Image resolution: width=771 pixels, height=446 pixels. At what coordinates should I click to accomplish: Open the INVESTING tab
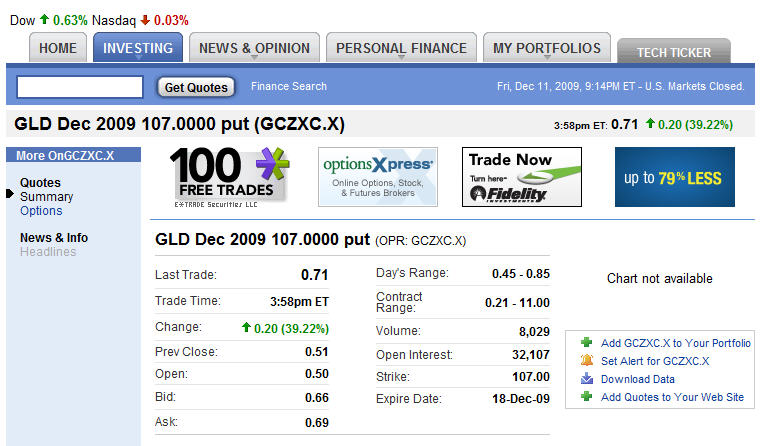point(138,48)
